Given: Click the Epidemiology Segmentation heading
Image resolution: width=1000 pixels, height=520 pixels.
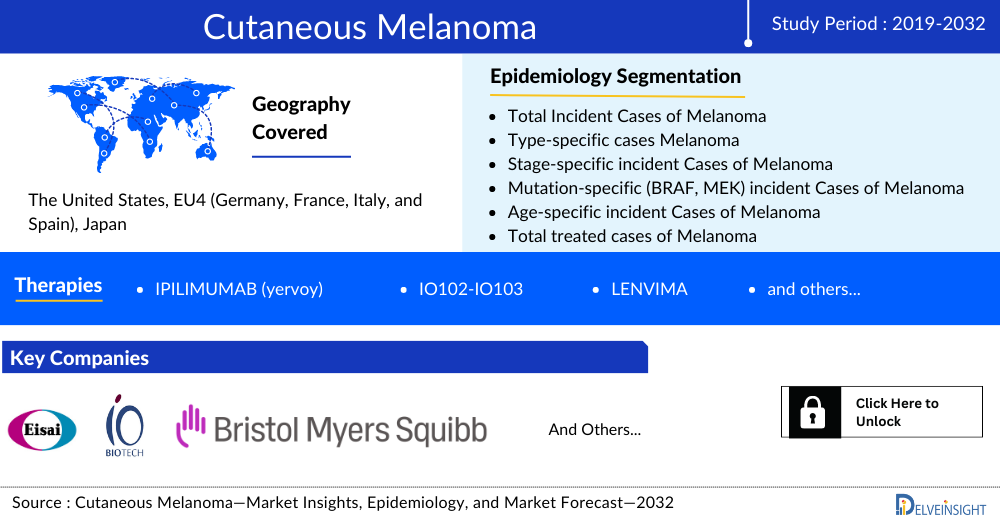Looking at the screenshot, I should tap(615, 76).
